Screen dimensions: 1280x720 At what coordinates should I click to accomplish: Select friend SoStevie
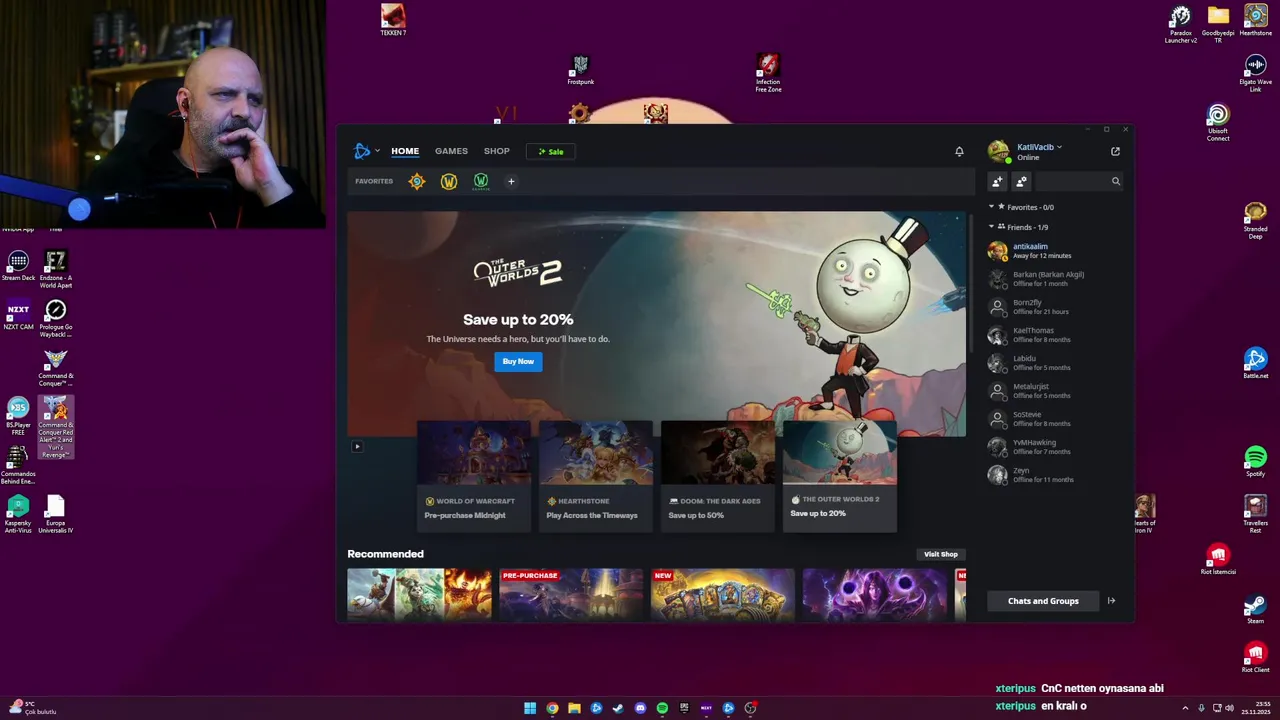tap(1055, 419)
